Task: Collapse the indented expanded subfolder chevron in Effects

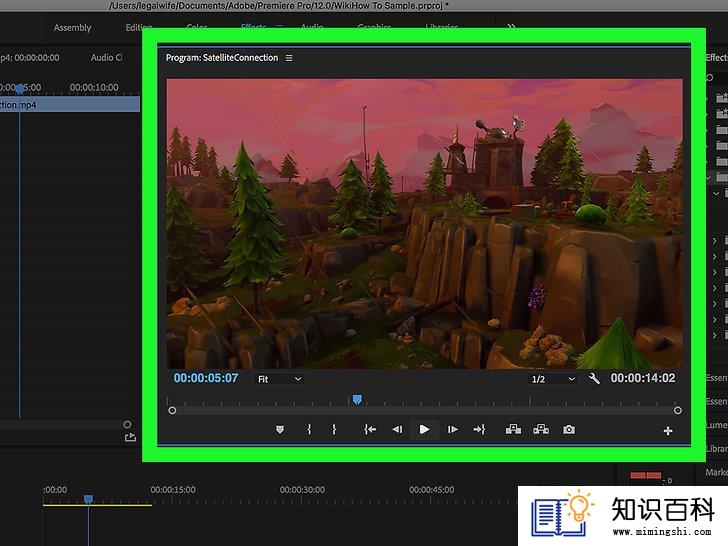Action: (x=716, y=193)
